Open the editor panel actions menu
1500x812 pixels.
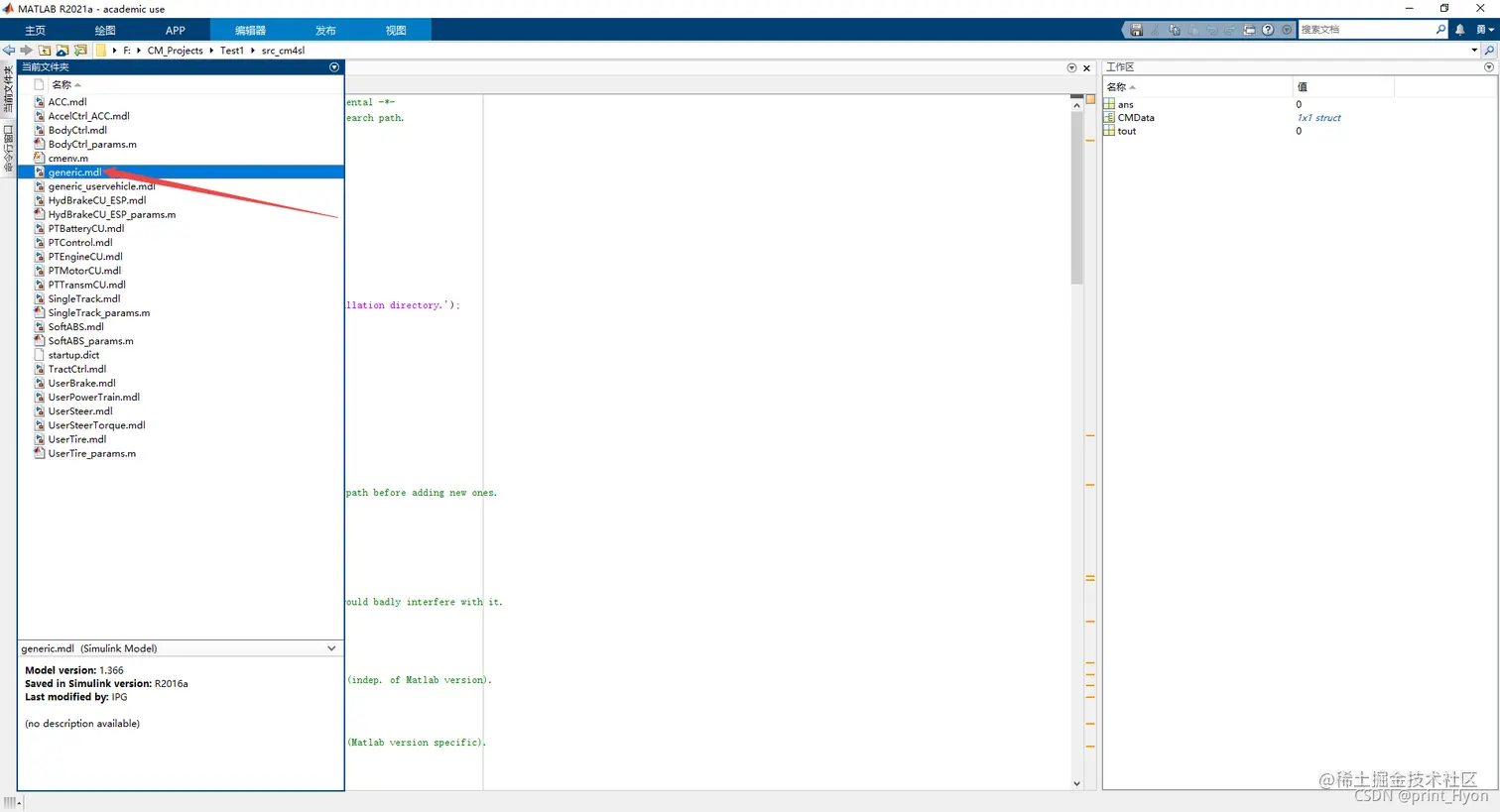1071,68
